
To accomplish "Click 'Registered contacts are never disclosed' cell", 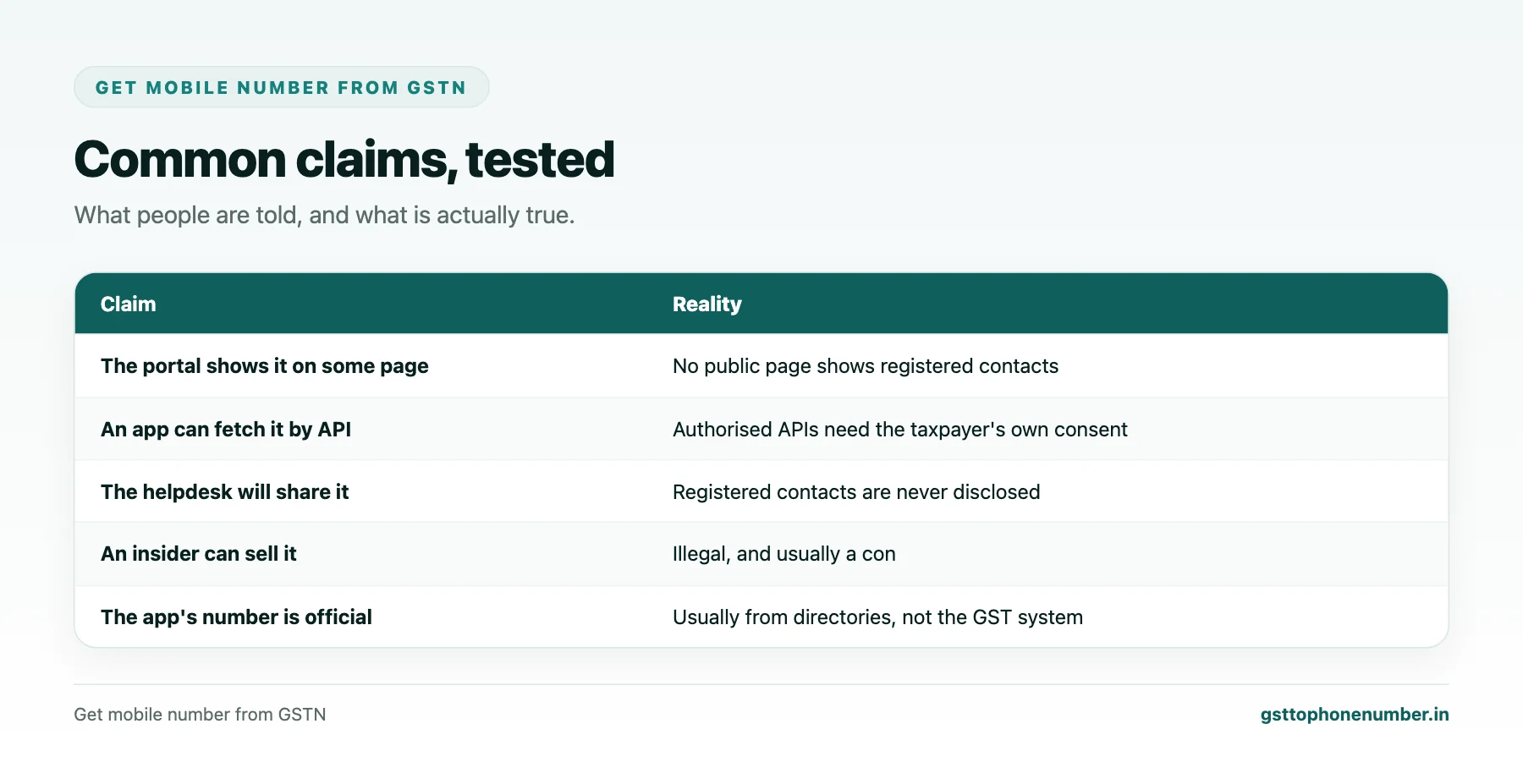I will pos(856,491).
